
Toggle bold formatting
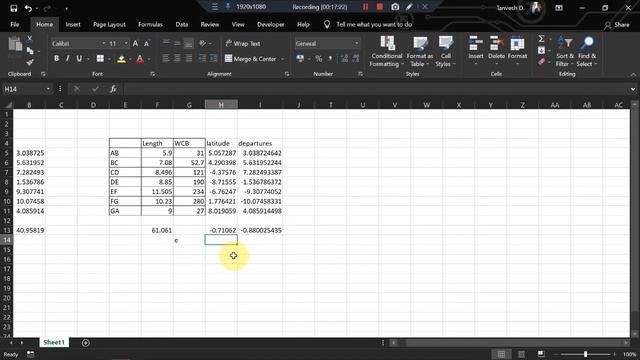[56, 59]
